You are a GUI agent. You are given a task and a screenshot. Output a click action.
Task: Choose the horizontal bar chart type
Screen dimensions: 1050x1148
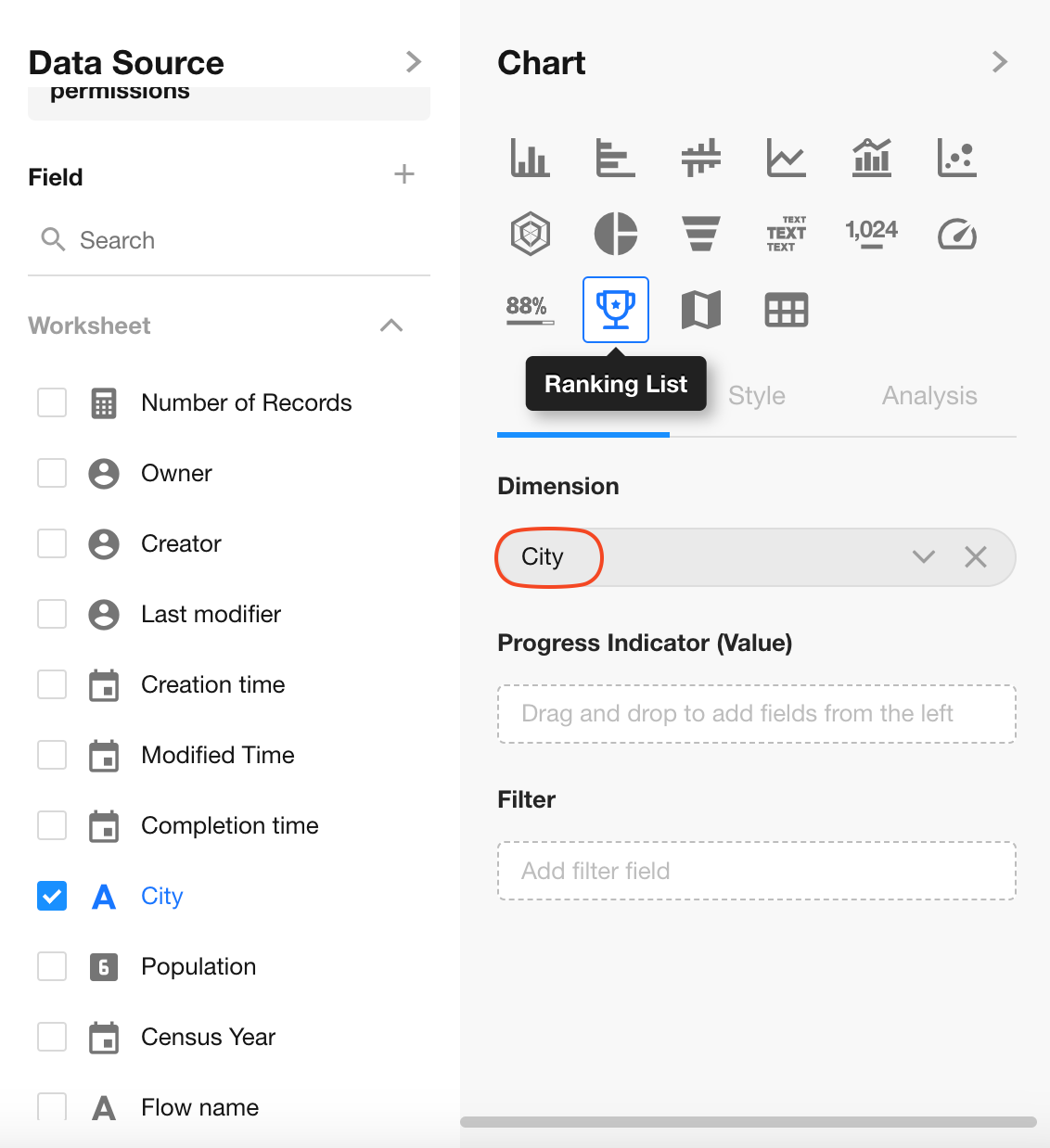615,157
